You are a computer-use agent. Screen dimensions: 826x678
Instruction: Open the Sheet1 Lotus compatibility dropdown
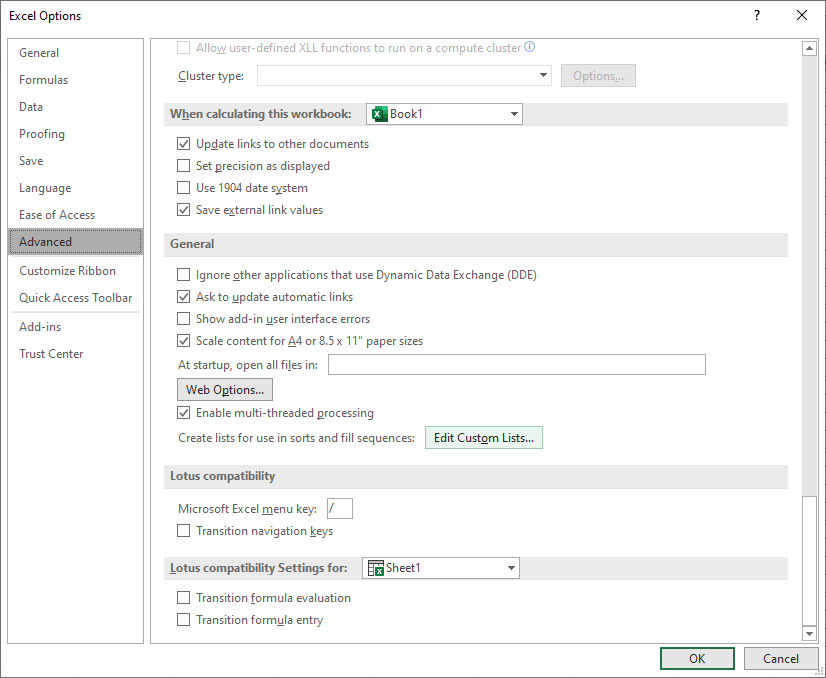[440, 568]
